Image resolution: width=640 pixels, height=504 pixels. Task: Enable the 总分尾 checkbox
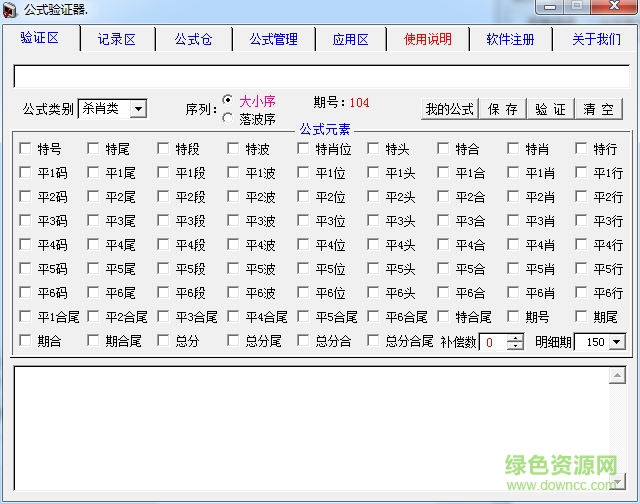pyautogui.click(x=233, y=340)
